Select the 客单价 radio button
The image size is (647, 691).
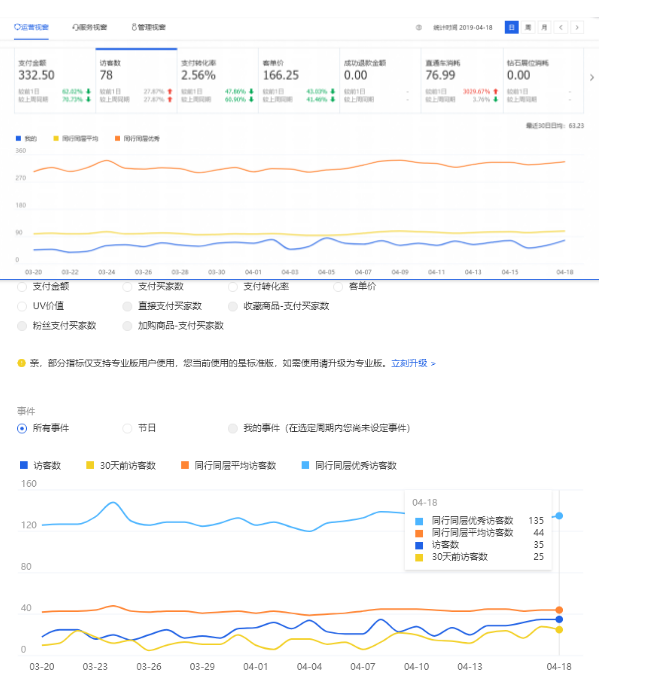338,287
